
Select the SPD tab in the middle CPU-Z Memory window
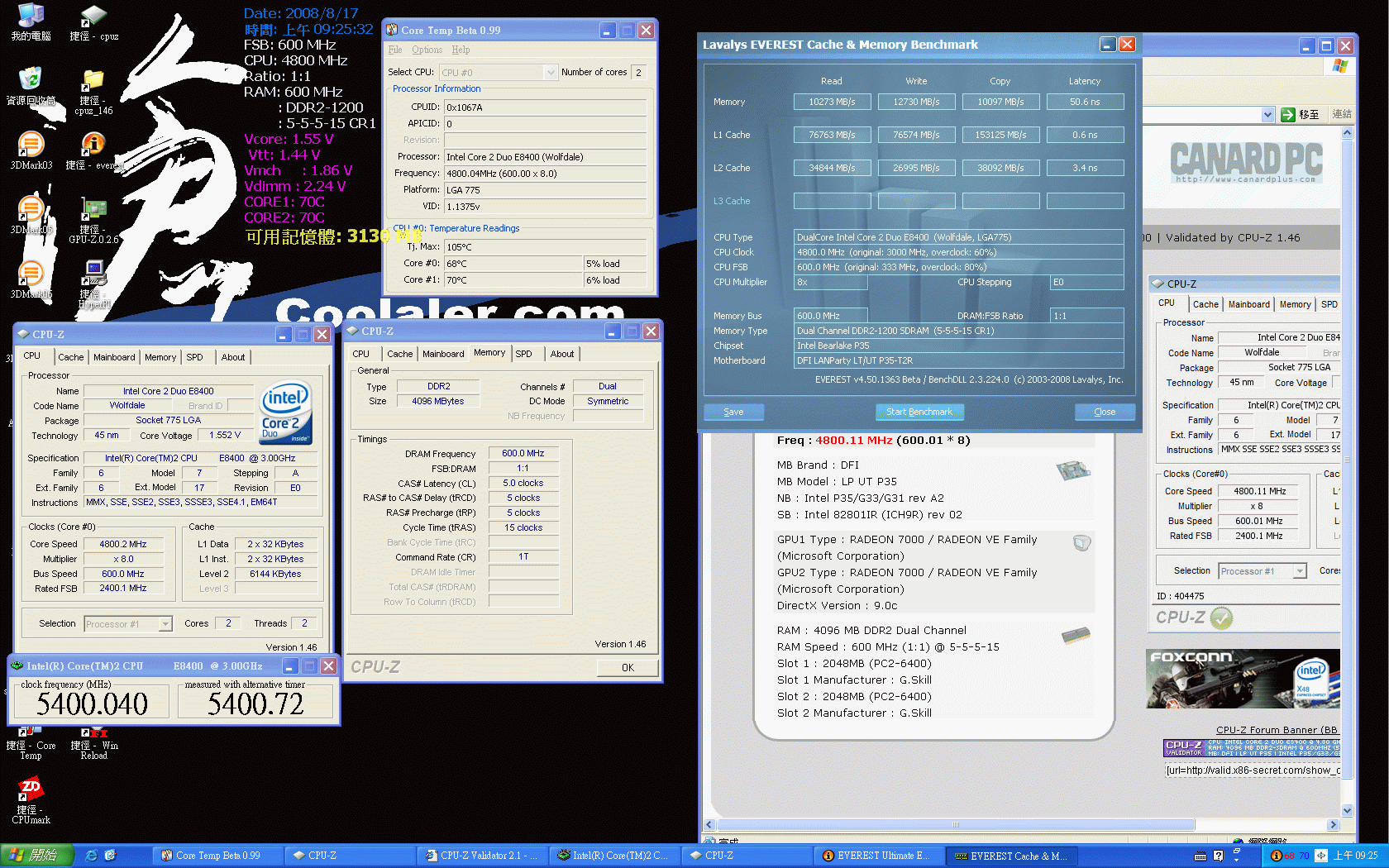[524, 354]
